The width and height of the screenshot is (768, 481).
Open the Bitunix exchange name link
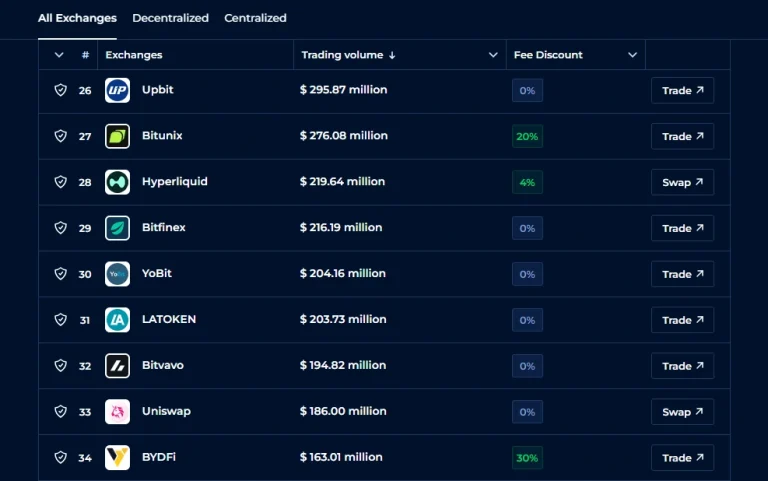click(162, 136)
